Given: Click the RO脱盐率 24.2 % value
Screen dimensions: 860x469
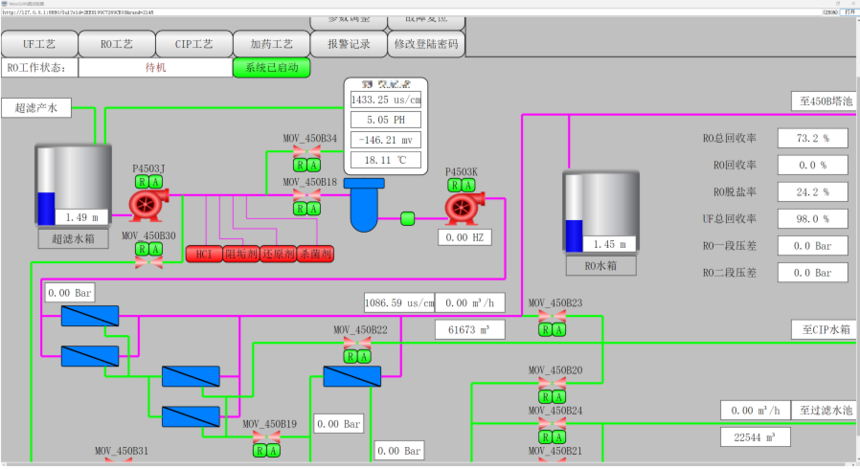Looking at the screenshot, I should click(813, 192).
